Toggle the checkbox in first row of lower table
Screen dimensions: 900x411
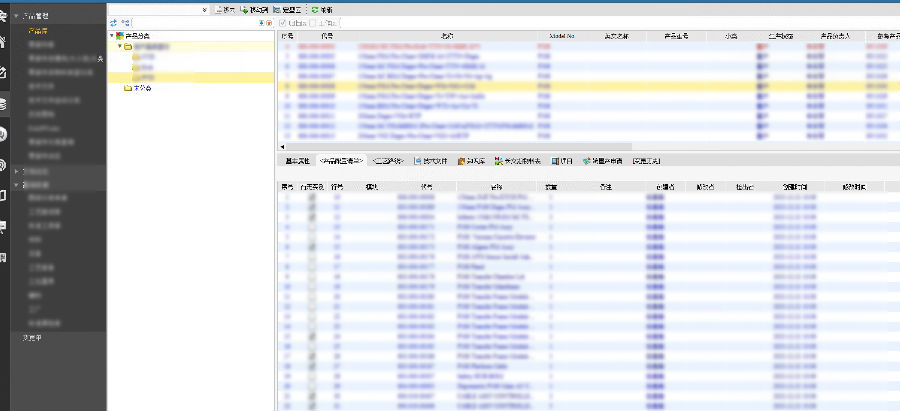pos(312,197)
